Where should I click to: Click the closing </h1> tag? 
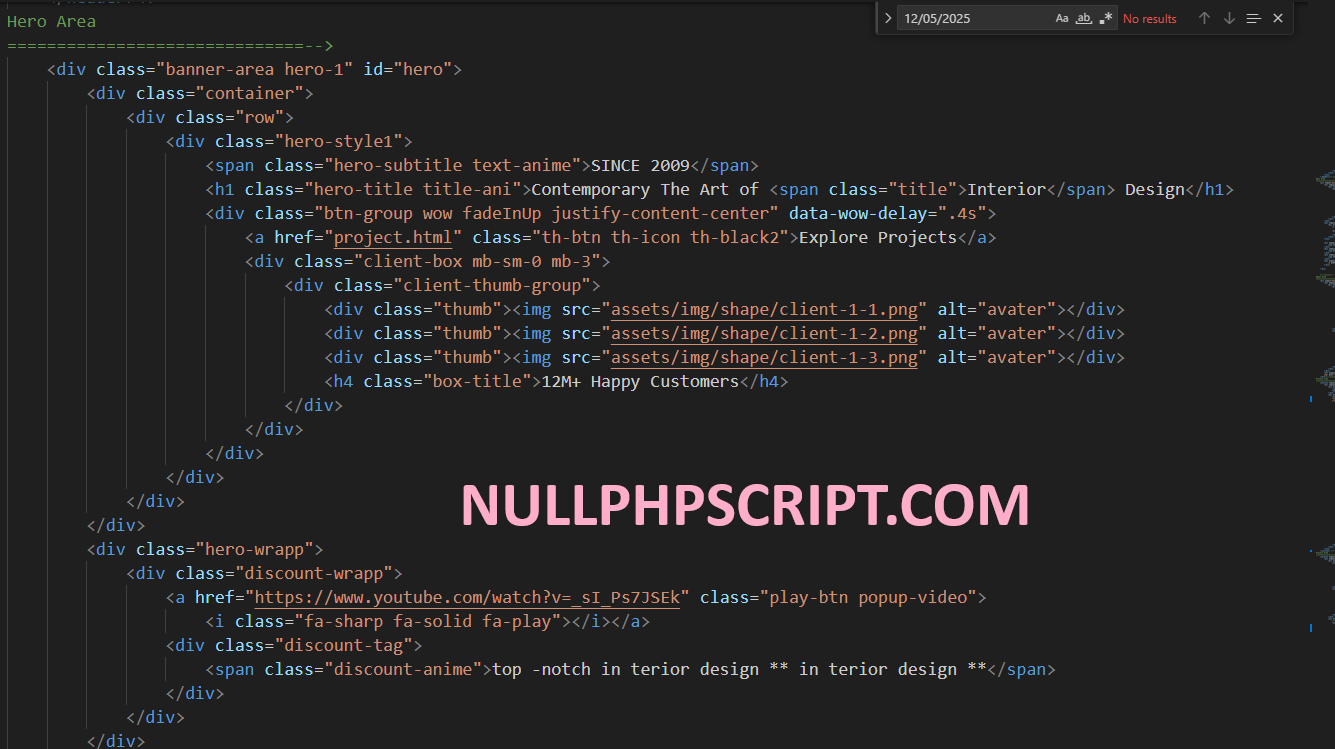point(1209,189)
